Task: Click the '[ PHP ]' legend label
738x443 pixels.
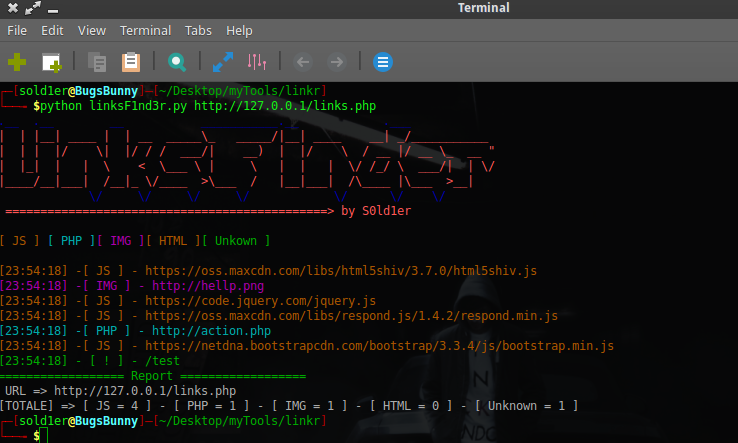Action: [71, 241]
